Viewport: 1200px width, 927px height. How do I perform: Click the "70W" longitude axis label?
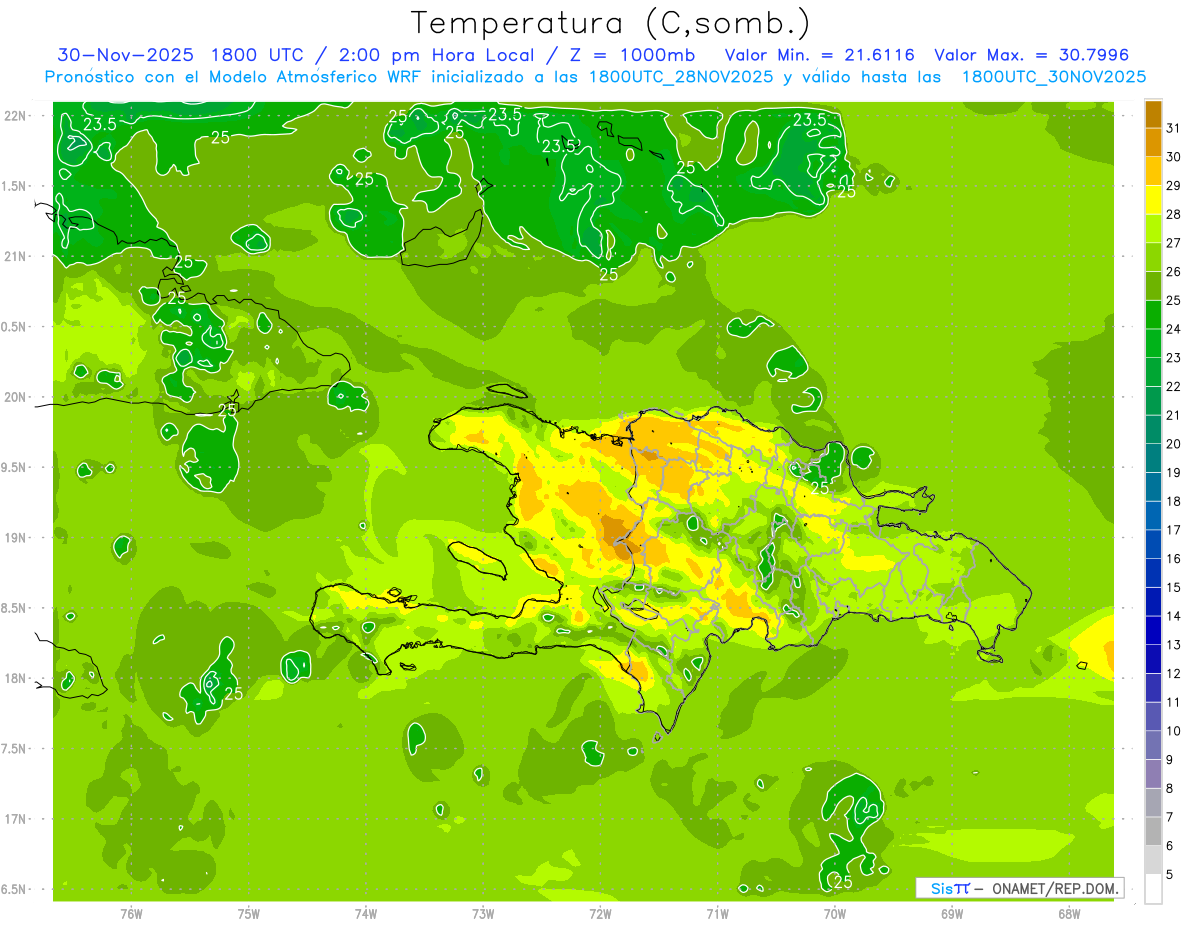pos(835,914)
